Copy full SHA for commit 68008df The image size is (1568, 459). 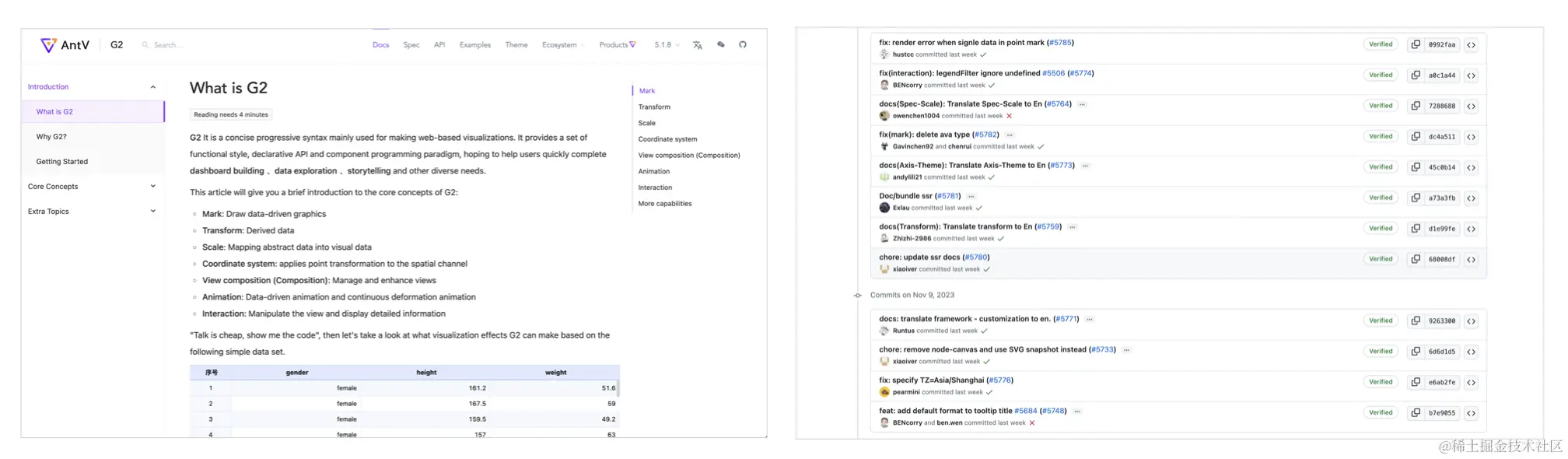pos(1416,259)
